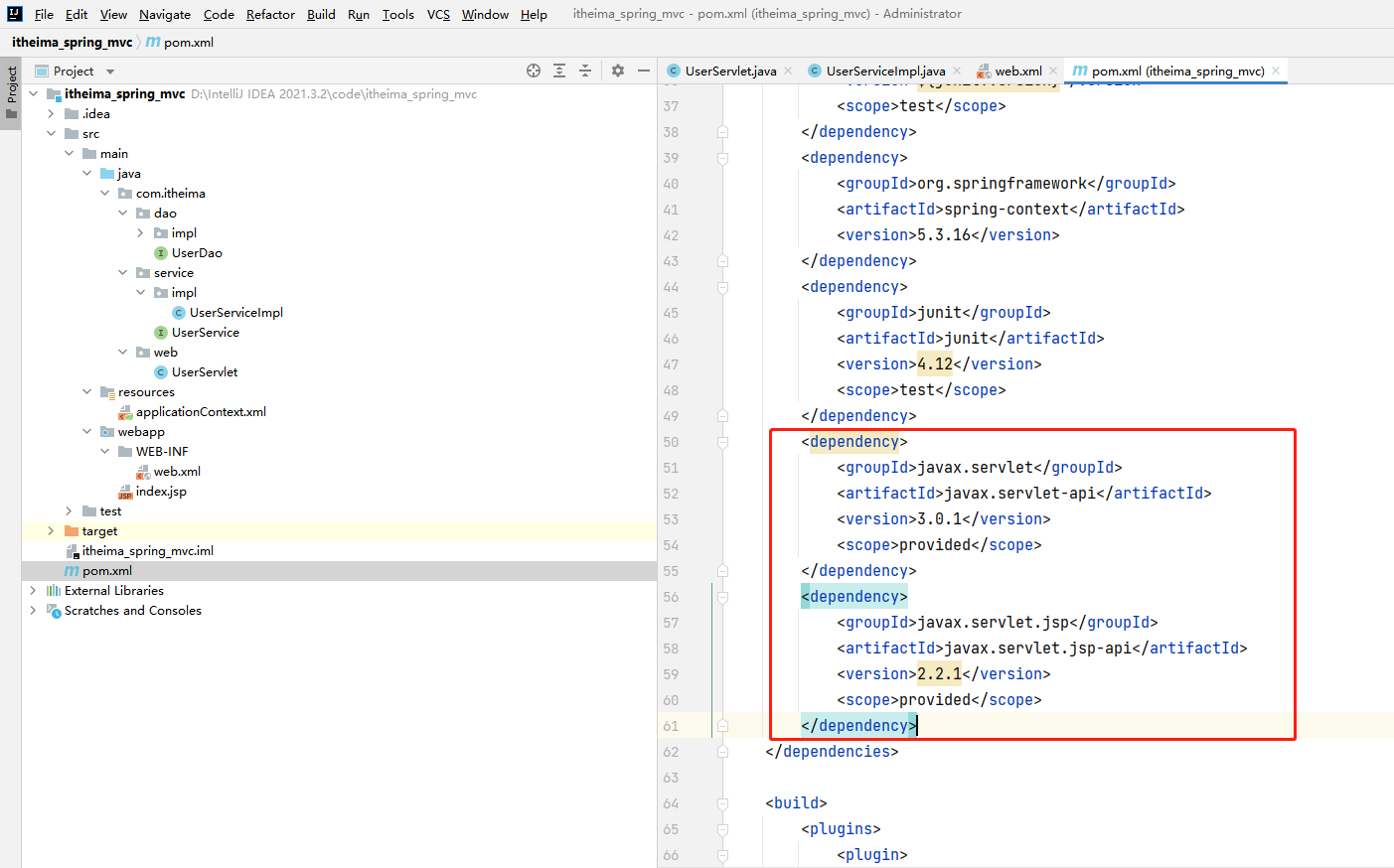Click pom.xml breadcrumb in navigation bar

point(180,42)
